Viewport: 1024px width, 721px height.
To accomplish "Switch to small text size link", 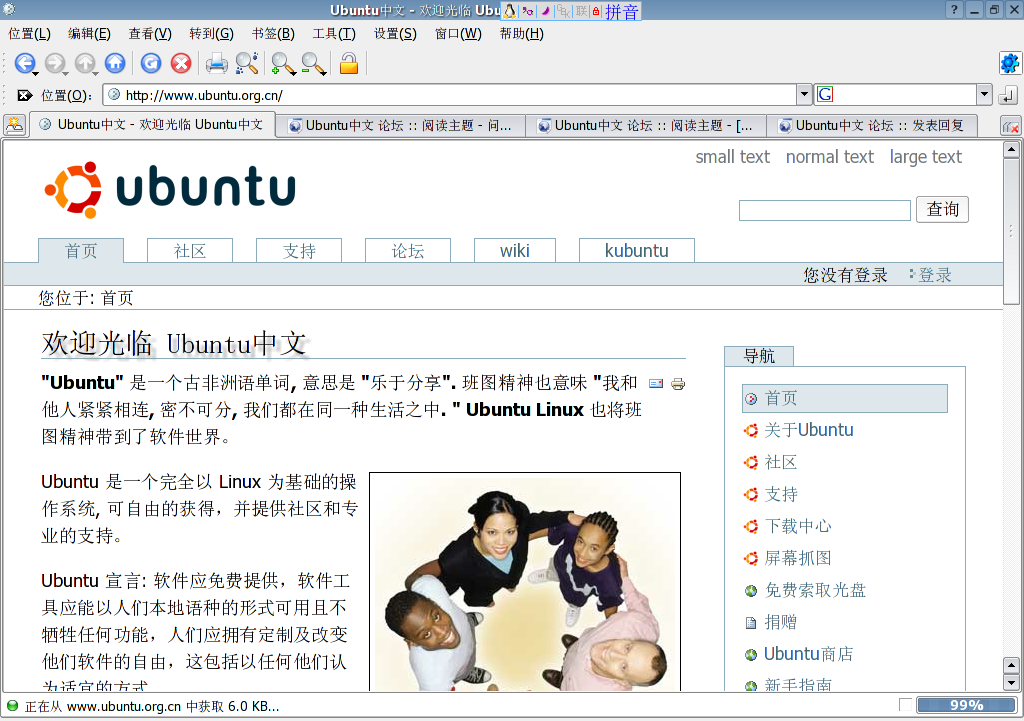I will [x=732, y=157].
